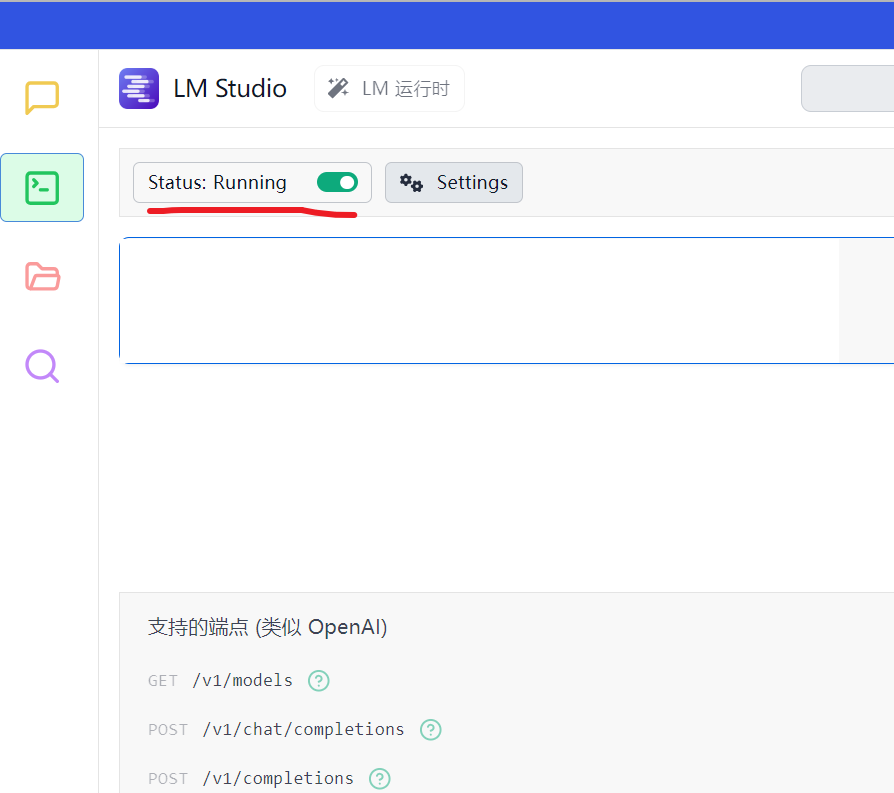Click help icon next to /v1/chat/completions
Image resolution: width=894 pixels, height=793 pixels.
pyautogui.click(x=430, y=730)
